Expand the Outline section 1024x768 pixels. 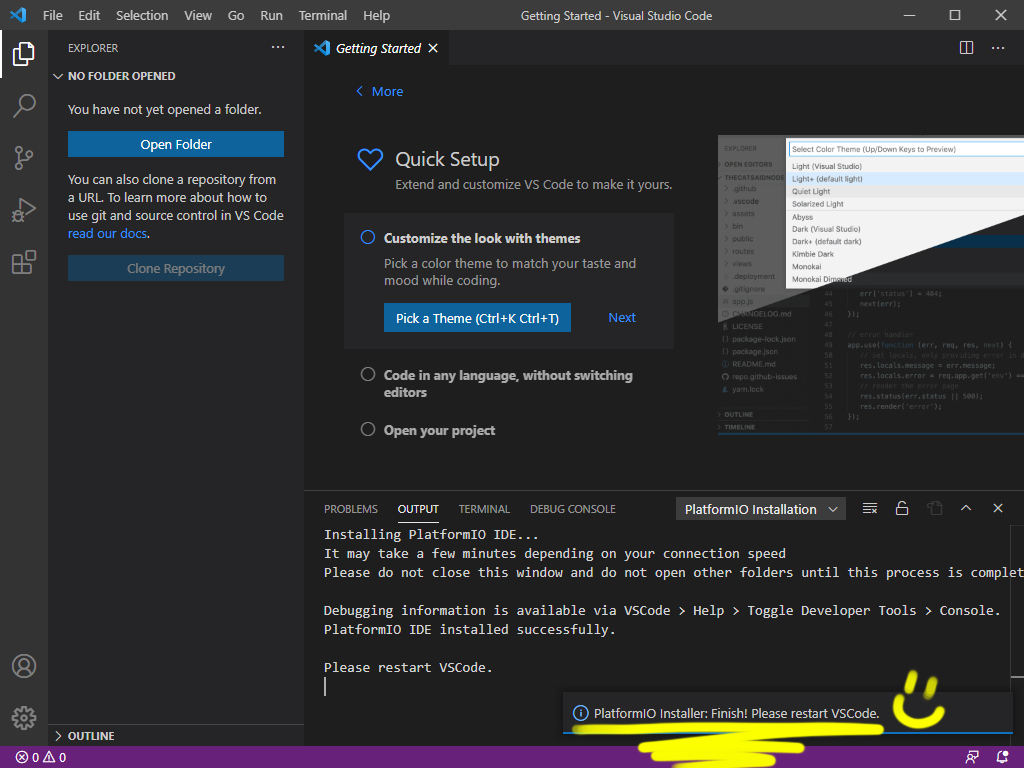click(176, 736)
